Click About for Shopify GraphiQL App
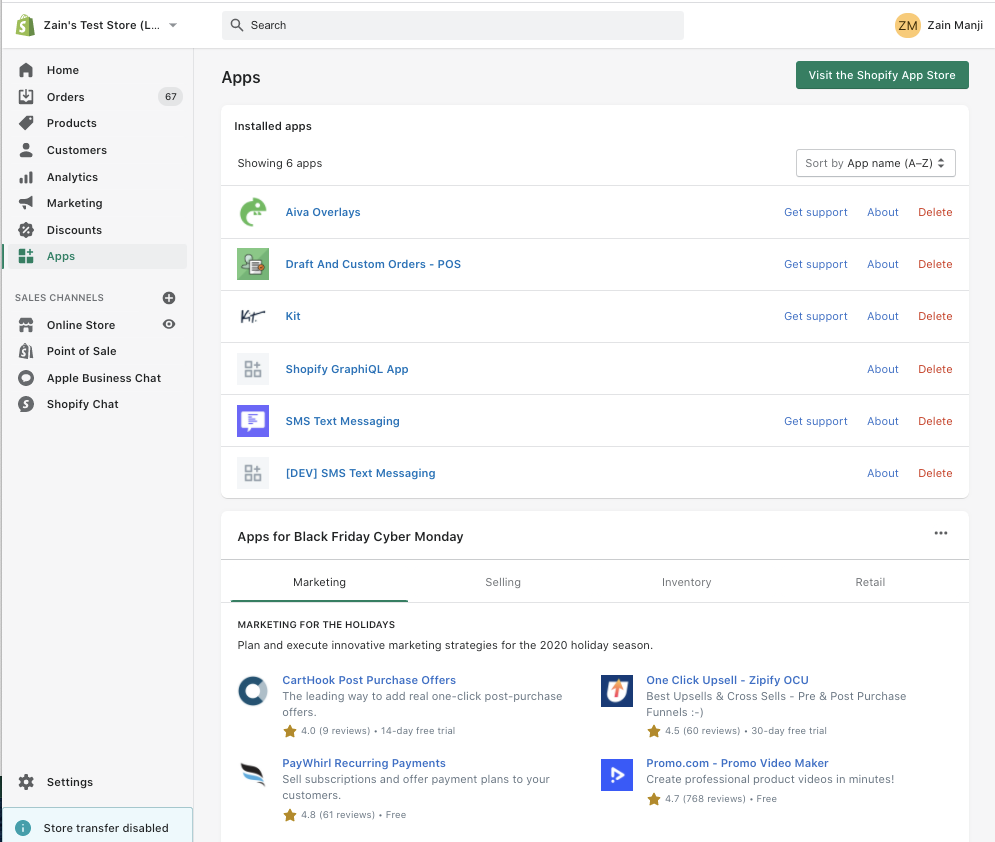Image resolution: width=995 pixels, height=842 pixels. 883,369
